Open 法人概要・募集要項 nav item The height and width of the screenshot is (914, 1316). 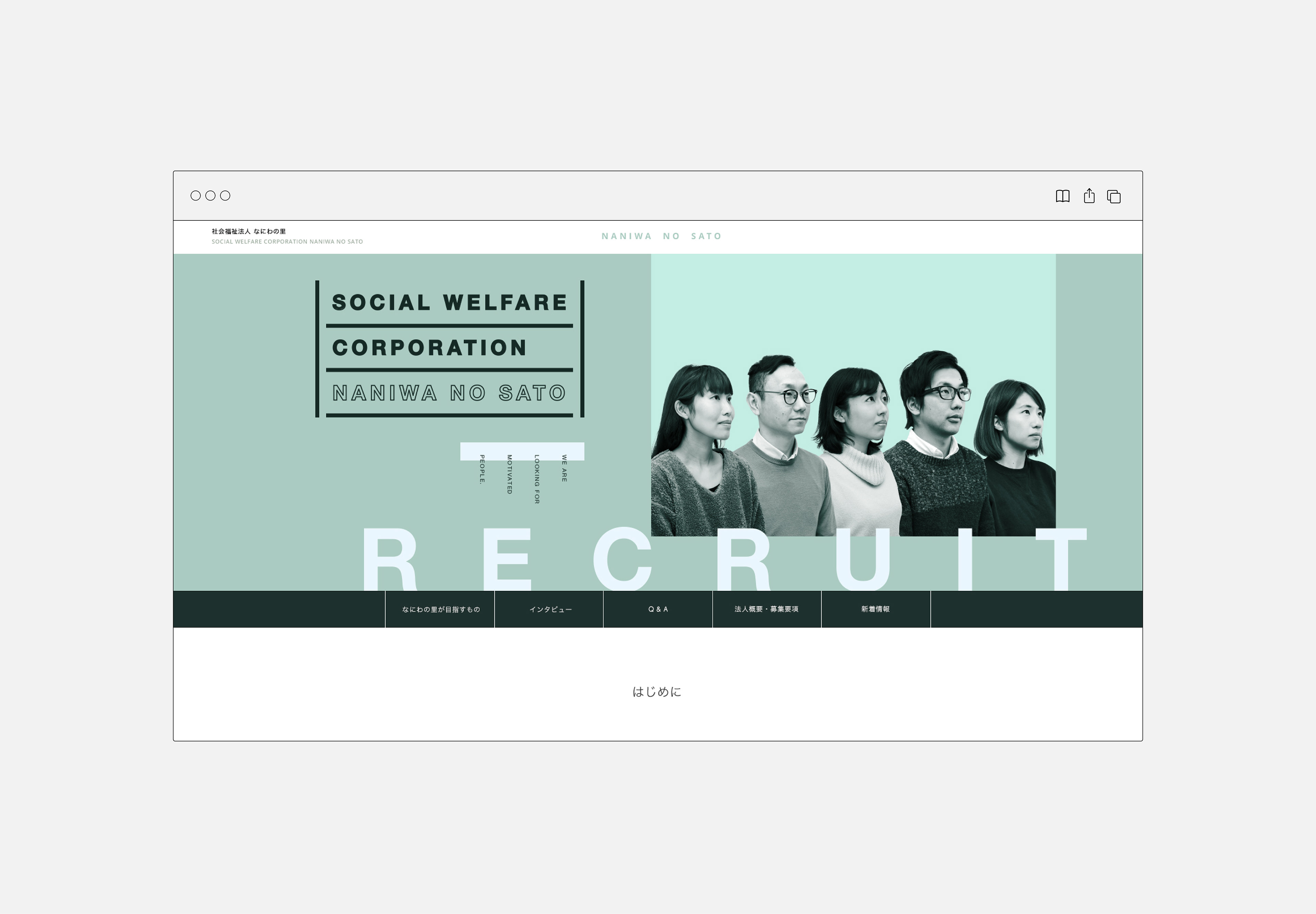point(767,609)
